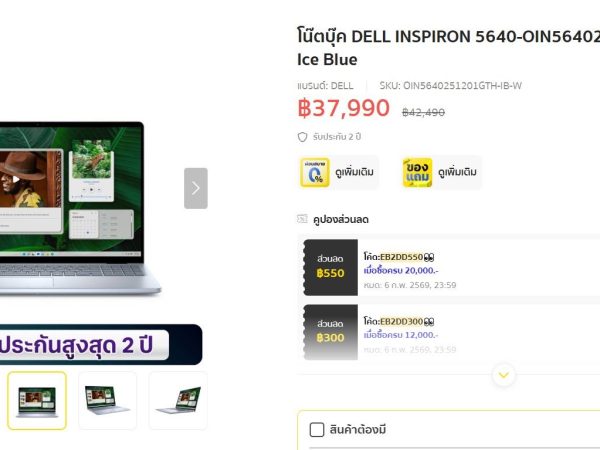The height and width of the screenshot is (450, 600).
Task: Copy coupon code EB2DD300 icon
Action: pos(429,322)
